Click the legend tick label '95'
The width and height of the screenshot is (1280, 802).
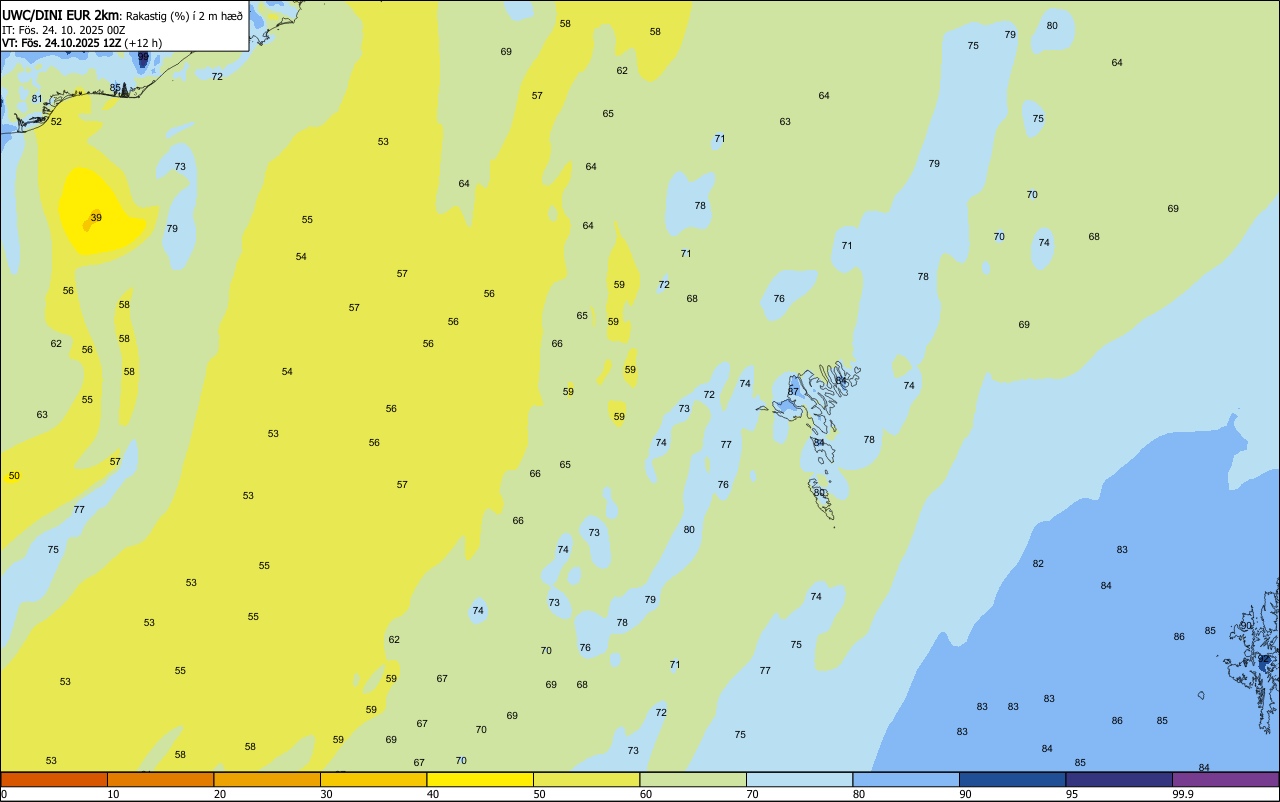(1072, 794)
